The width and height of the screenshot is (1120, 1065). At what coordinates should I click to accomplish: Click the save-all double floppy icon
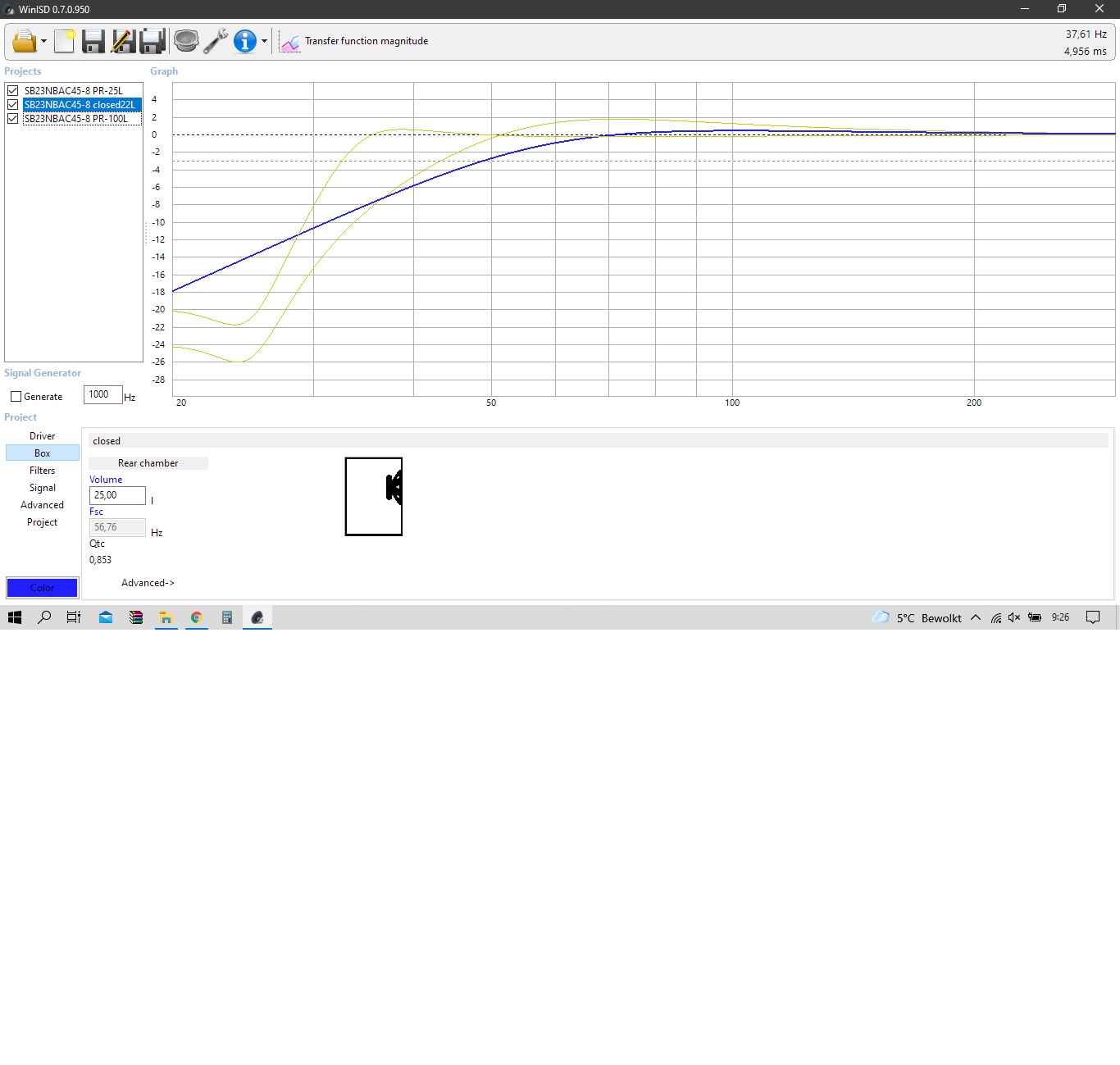(x=153, y=41)
